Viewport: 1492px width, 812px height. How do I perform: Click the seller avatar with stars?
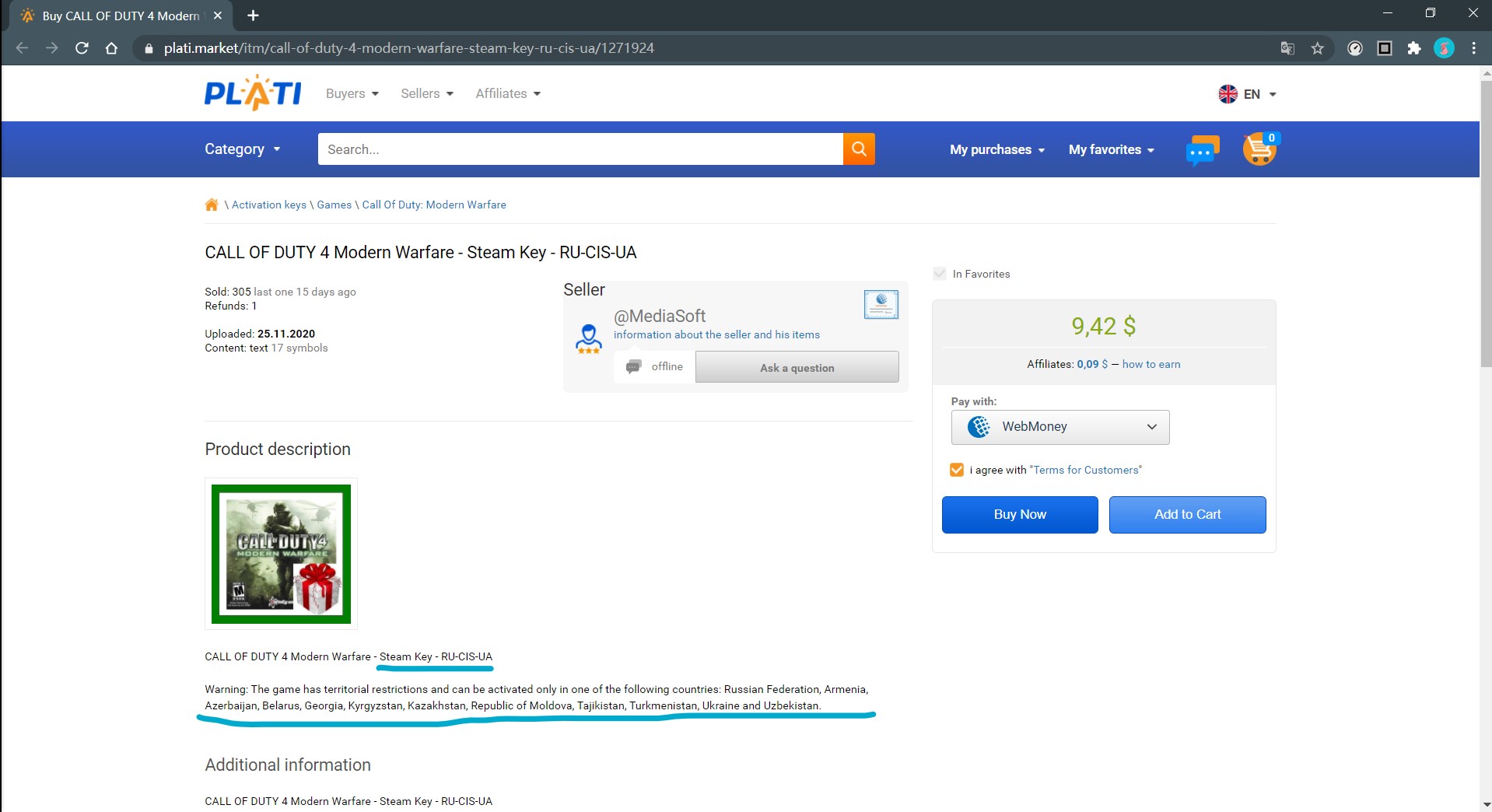[x=589, y=339]
